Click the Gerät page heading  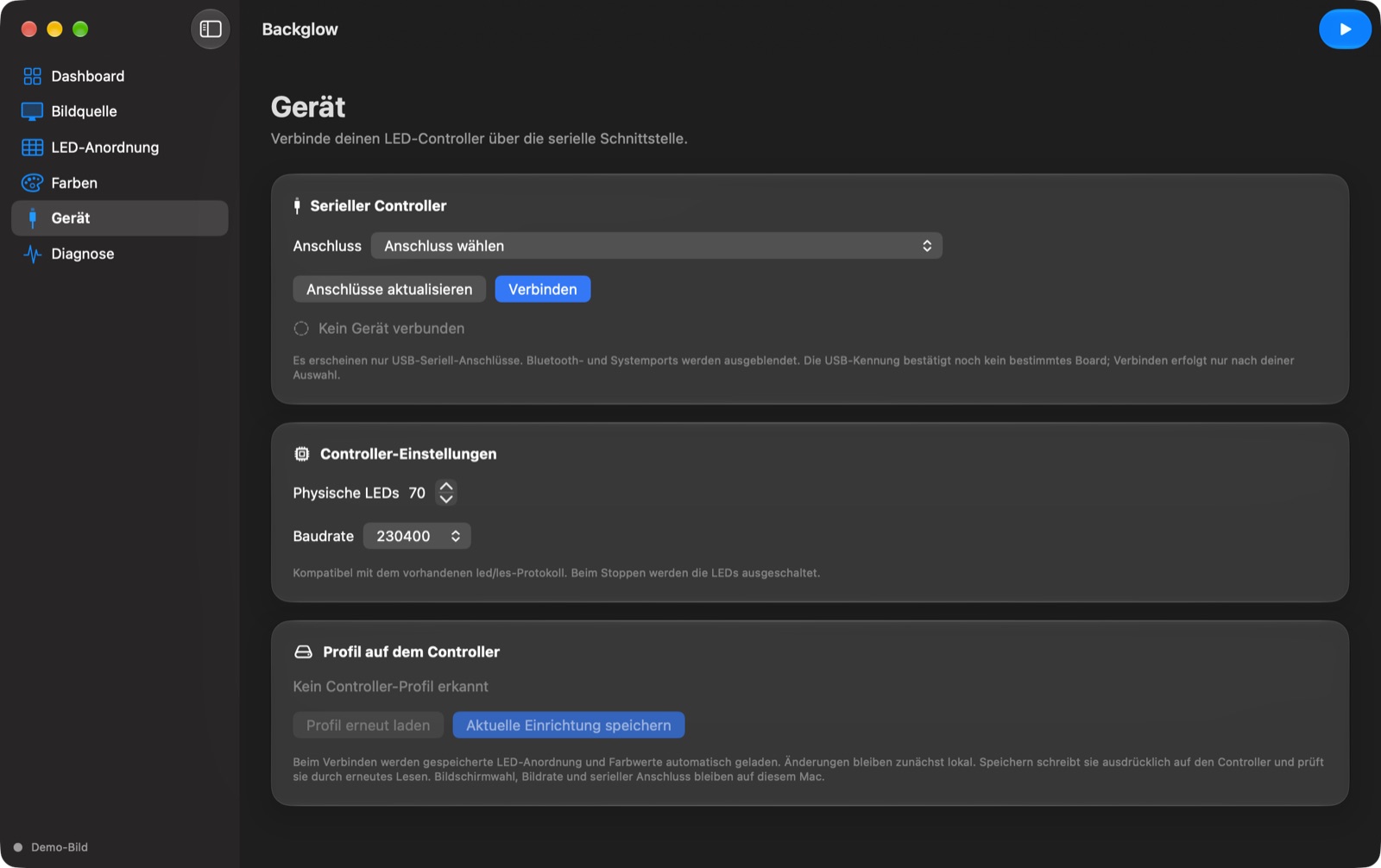(x=308, y=107)
